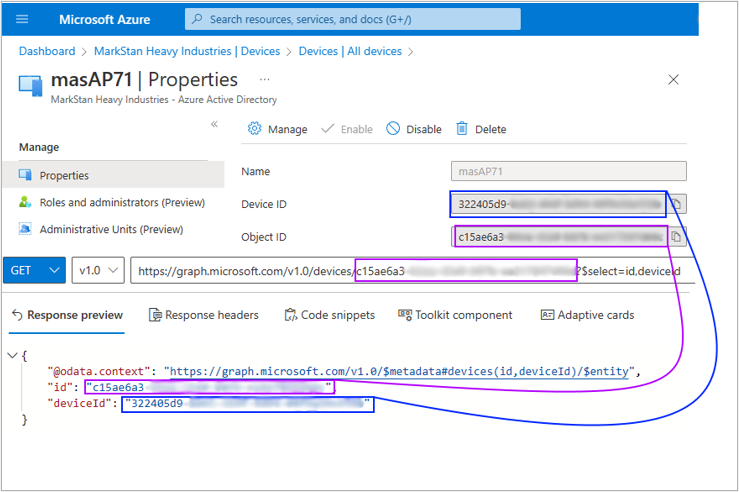This screenshot has height=492, width=739.
Task: Select Properties in the Manage menu
Action: (x=113, y=175)
